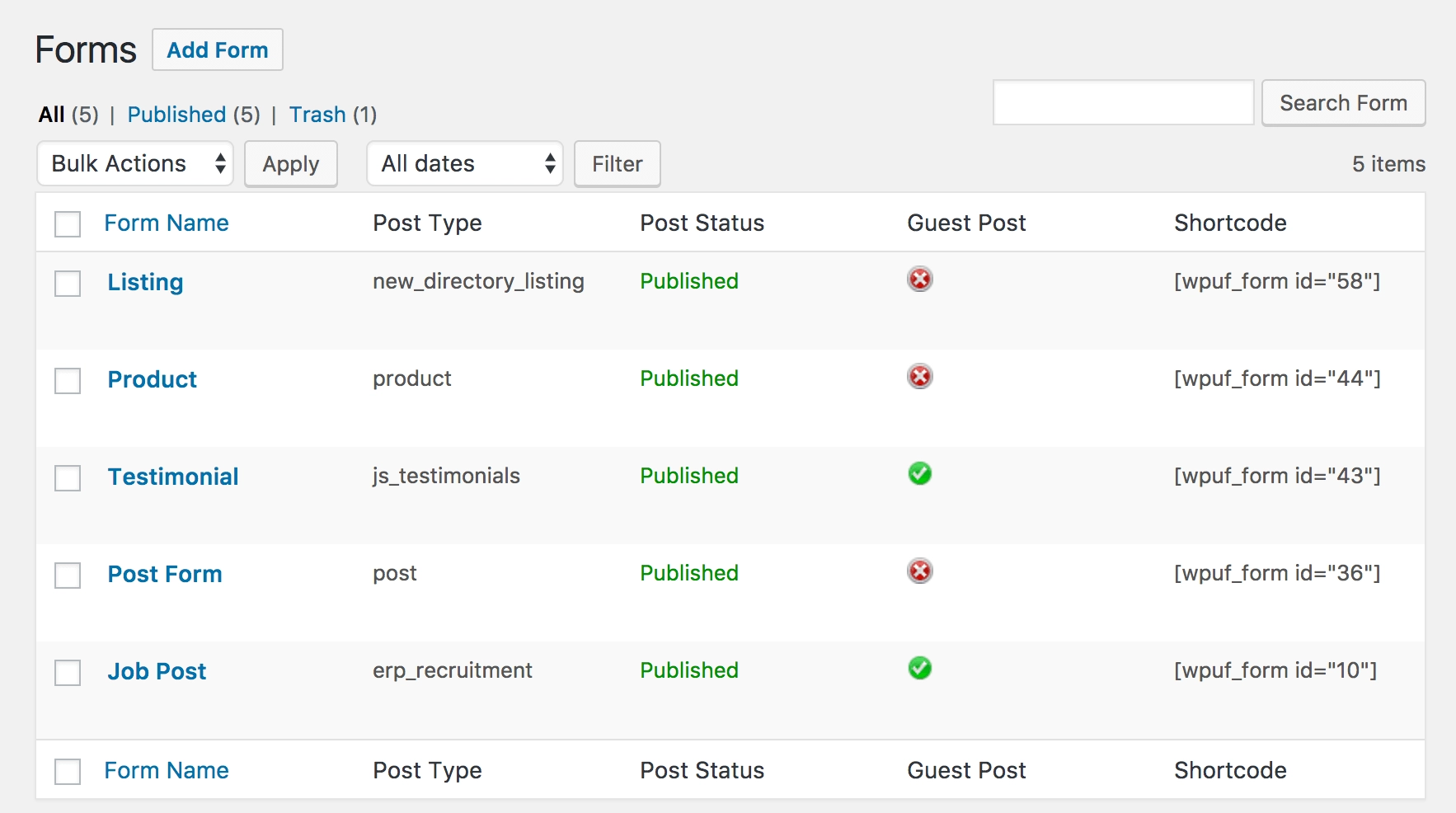Click the red cross icon for Listing
This screenshot has width=1456, height=813.
(919, 280)
